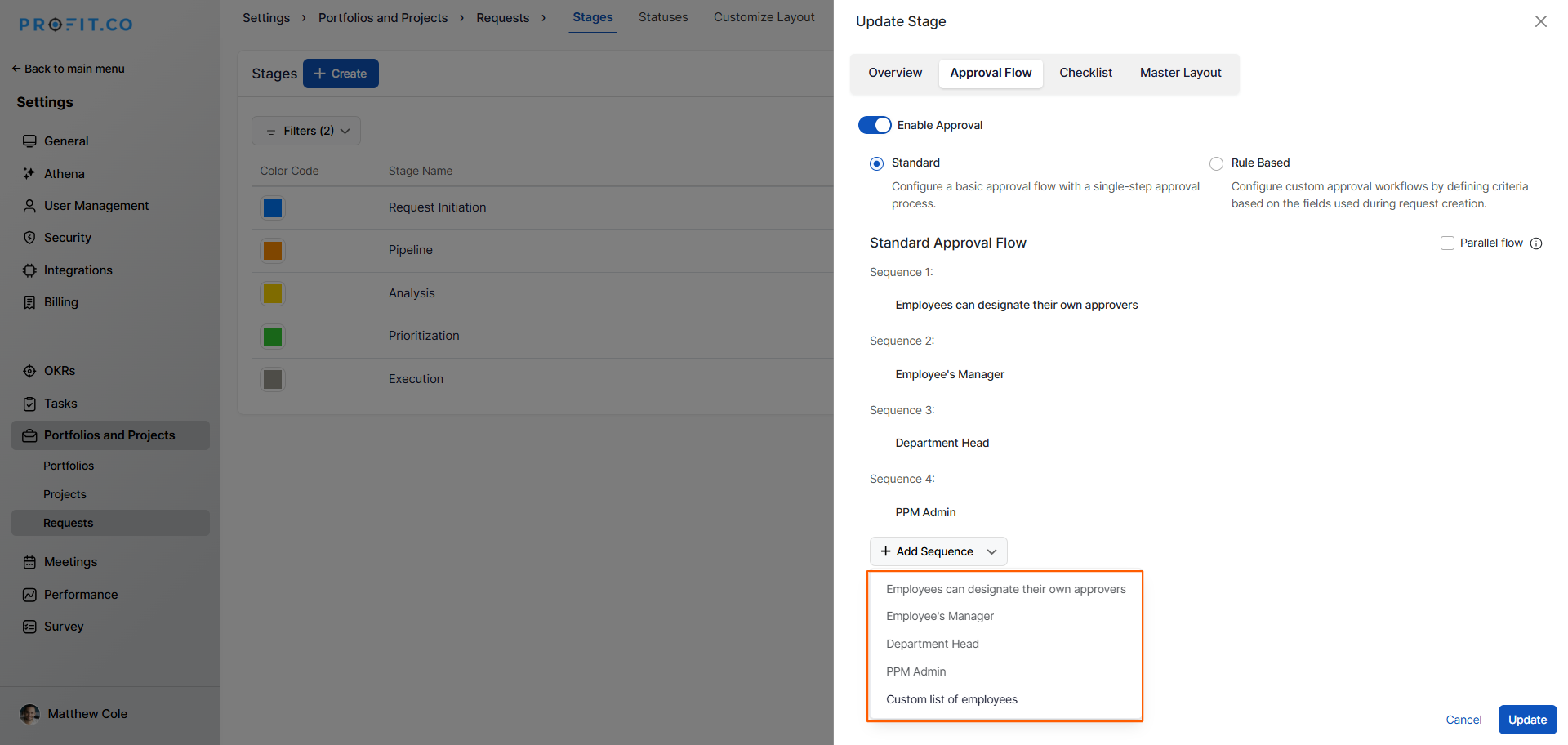Select the Rule Based radio option
Image resolution: width=1568 pixels, height=745 pixels.
click(x=1216, y=163)
